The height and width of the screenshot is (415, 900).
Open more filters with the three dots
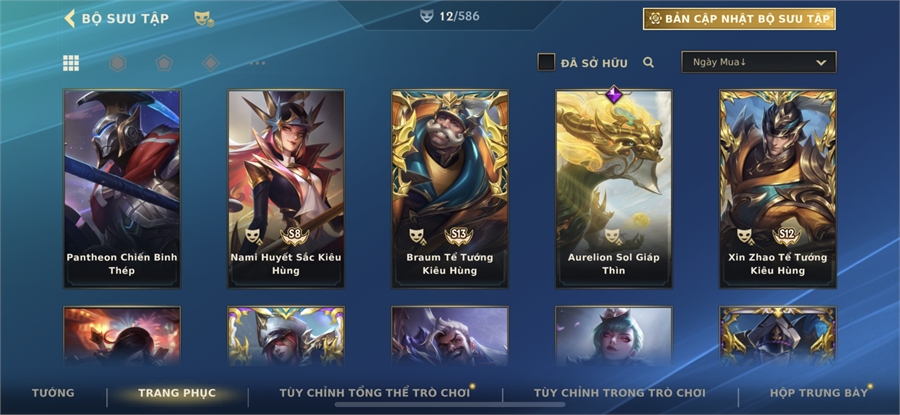[257, 63]
